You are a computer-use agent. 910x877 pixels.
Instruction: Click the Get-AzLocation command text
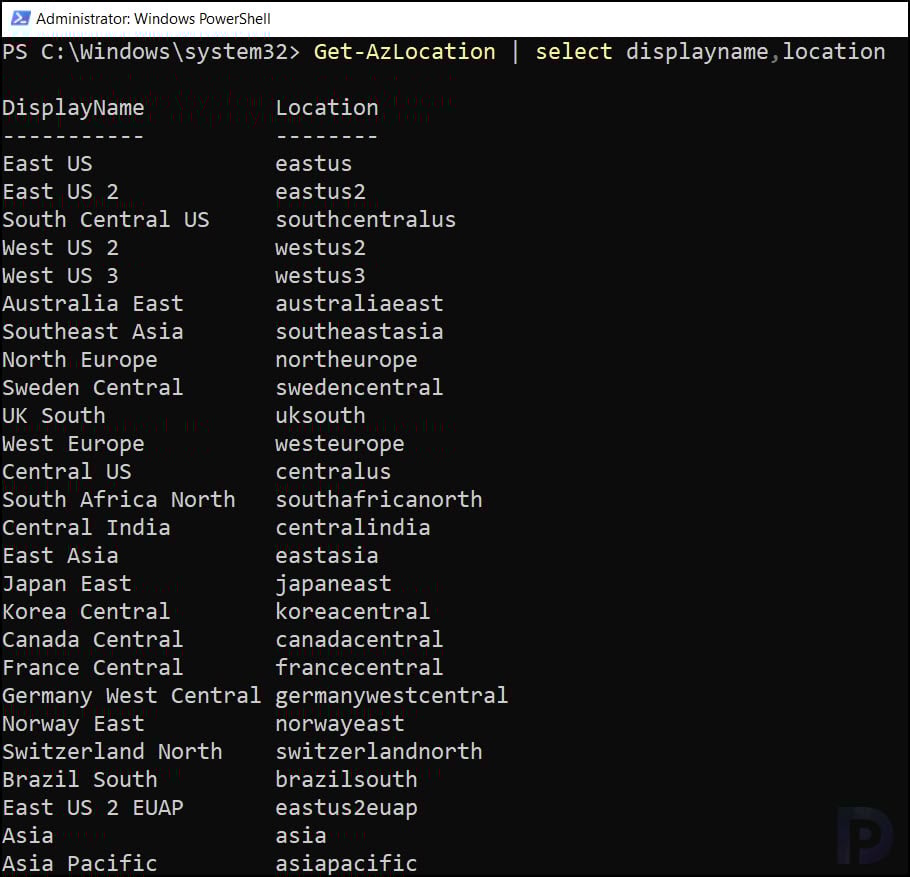click(405, 52)
